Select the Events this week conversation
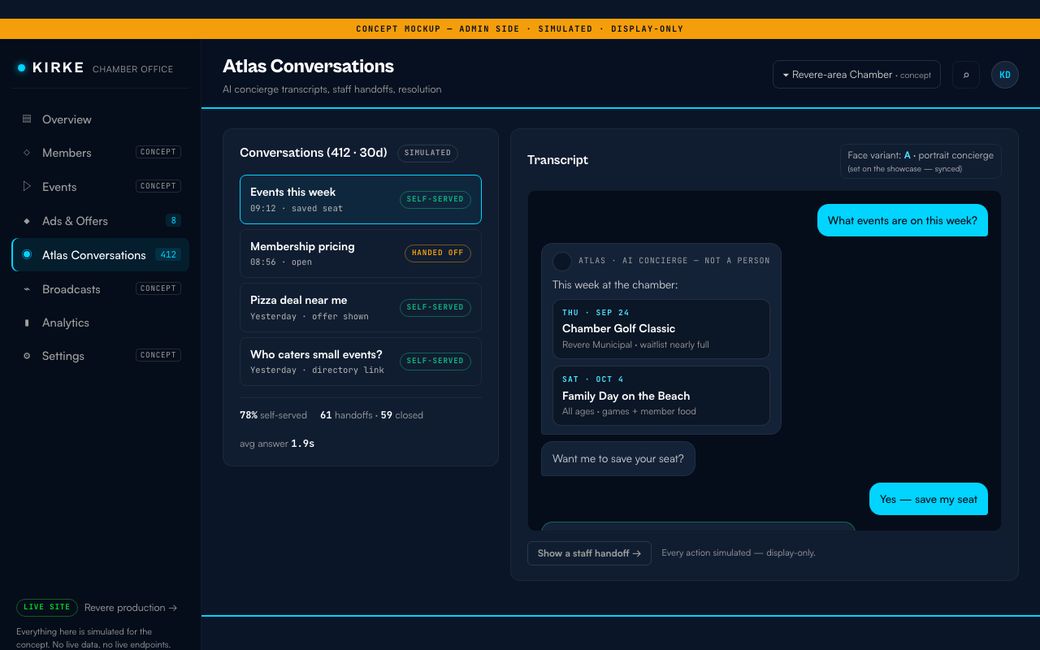 (x=360, y=199)
